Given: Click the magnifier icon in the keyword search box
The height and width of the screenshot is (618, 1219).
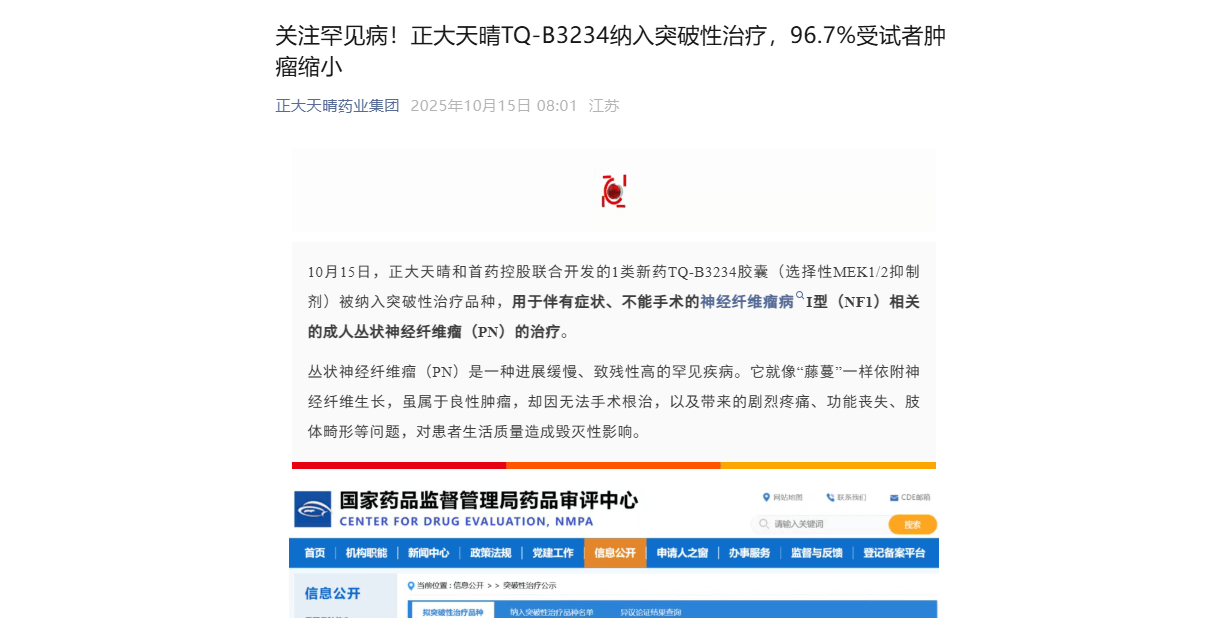Looking at the screenshot, I should pyautogui.click(x=765, y=524).
